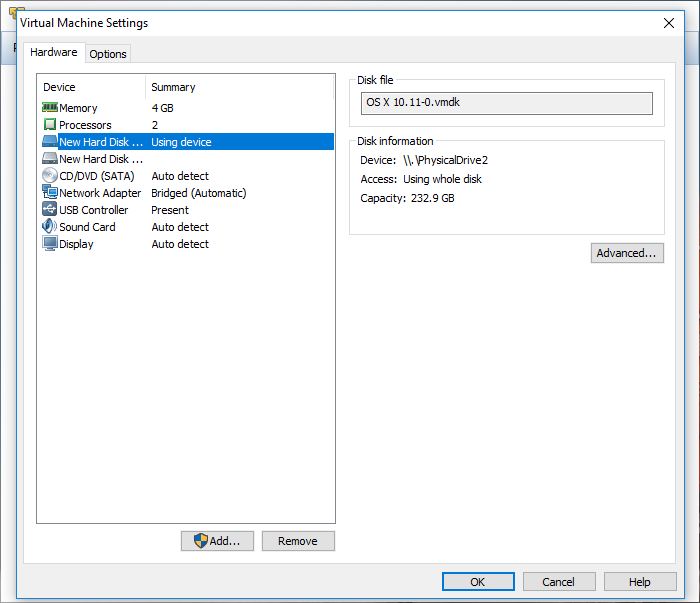Click the Present summary for USB
Screen dimensions: 700x603
point(170,210)
